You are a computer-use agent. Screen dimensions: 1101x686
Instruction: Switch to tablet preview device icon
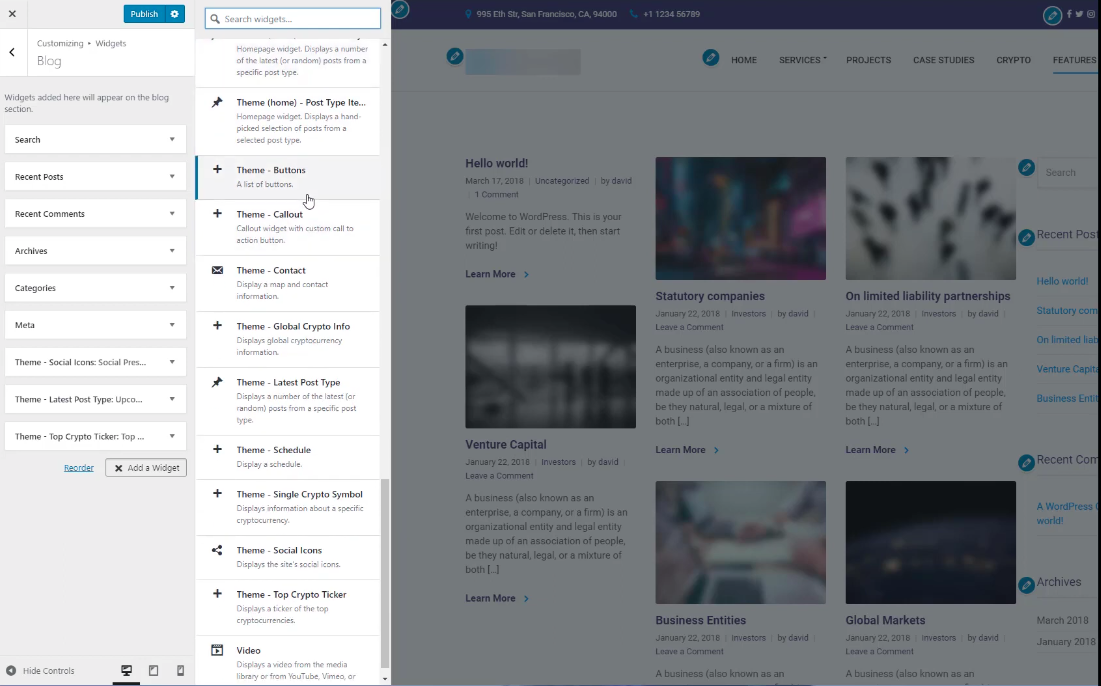pyautogui.click(x=153, y=671)
